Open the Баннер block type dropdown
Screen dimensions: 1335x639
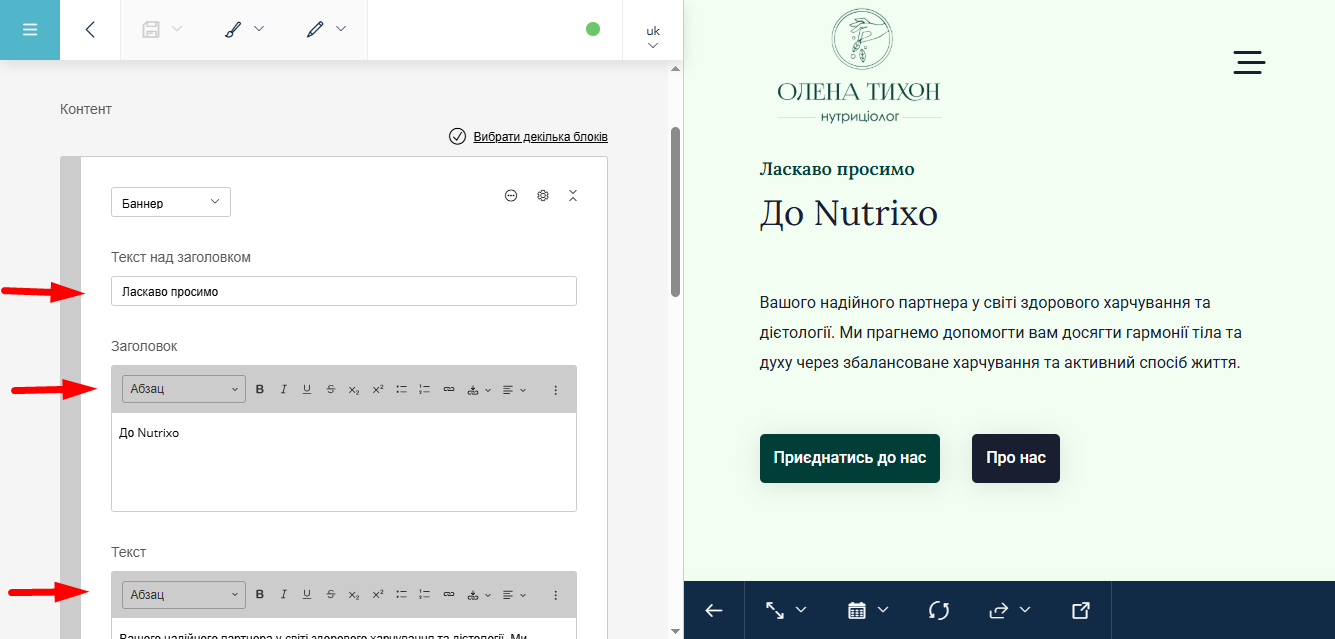coord(171,203)
